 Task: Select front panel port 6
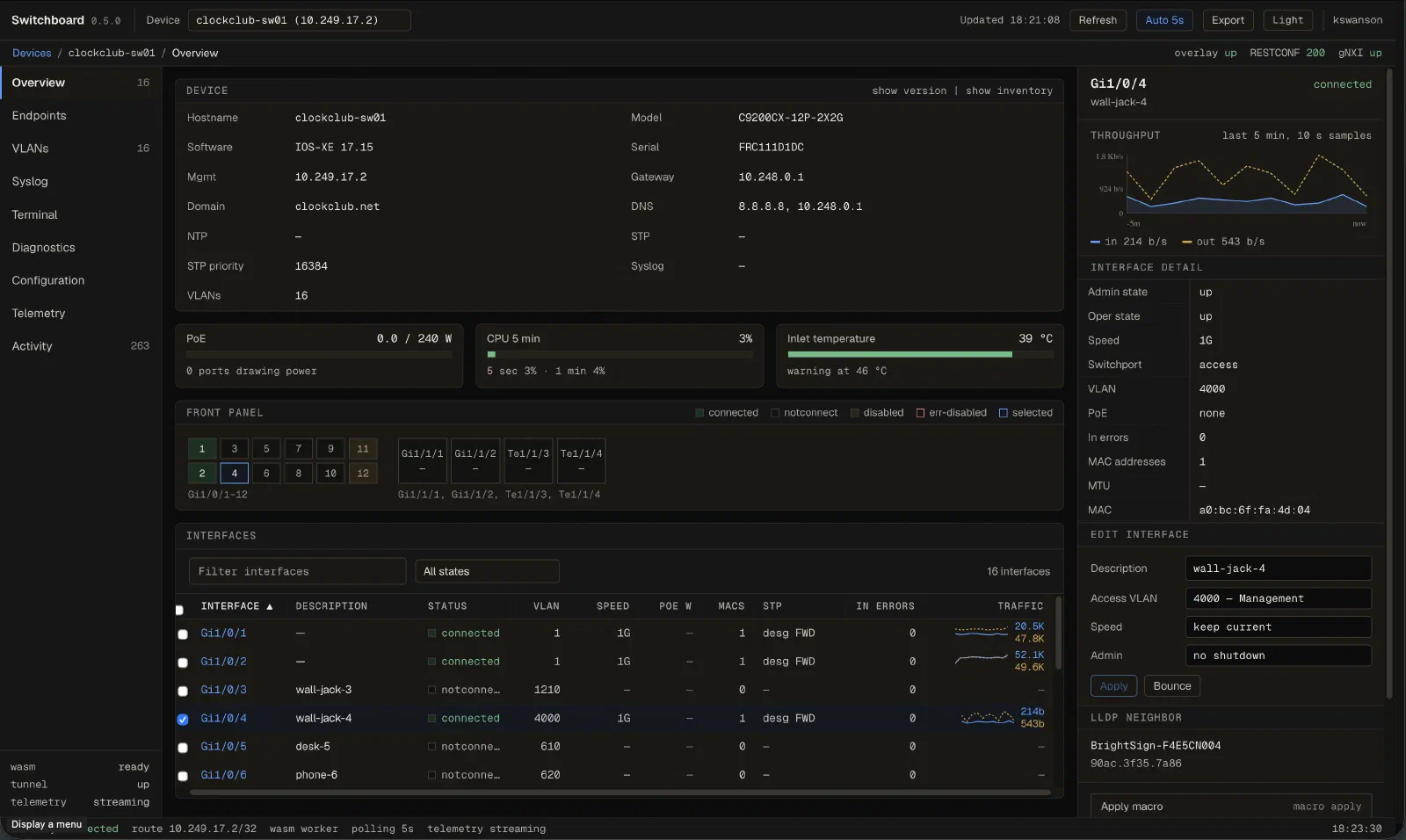point(266,474)
